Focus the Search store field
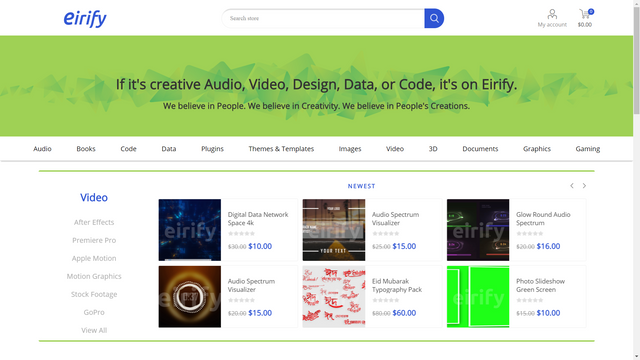 pos(323,18)
